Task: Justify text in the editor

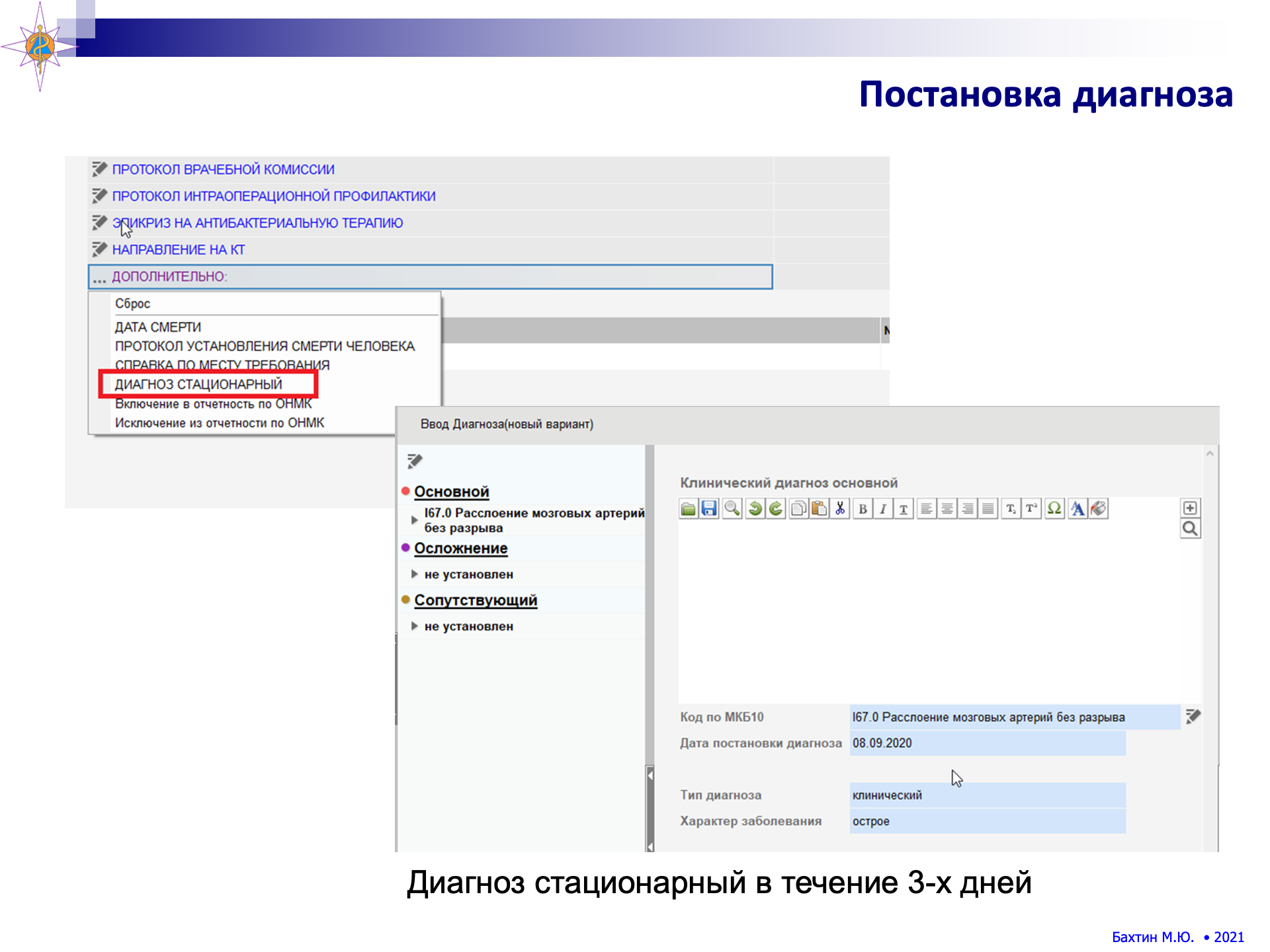Action: coord(988,509)
